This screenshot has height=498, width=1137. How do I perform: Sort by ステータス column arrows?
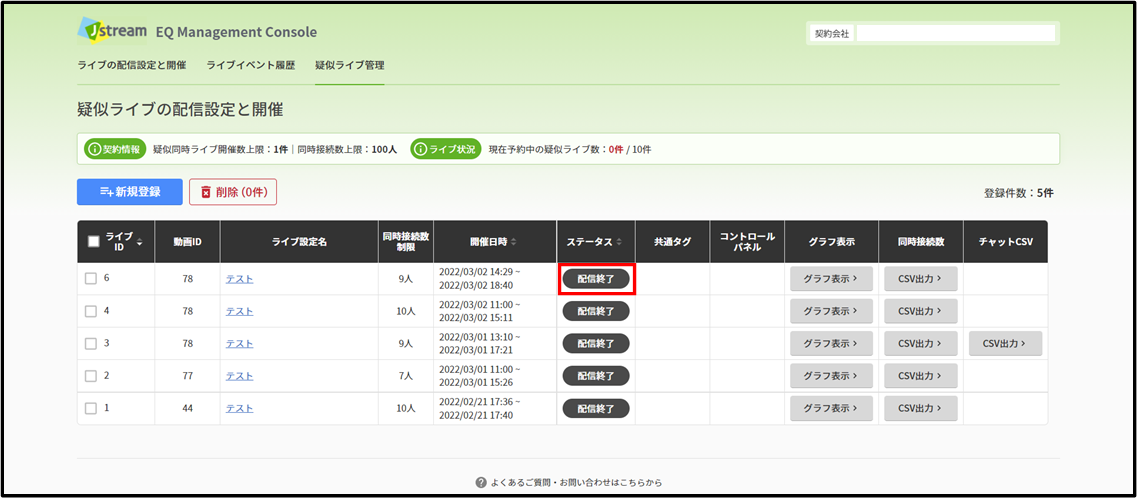619,241
